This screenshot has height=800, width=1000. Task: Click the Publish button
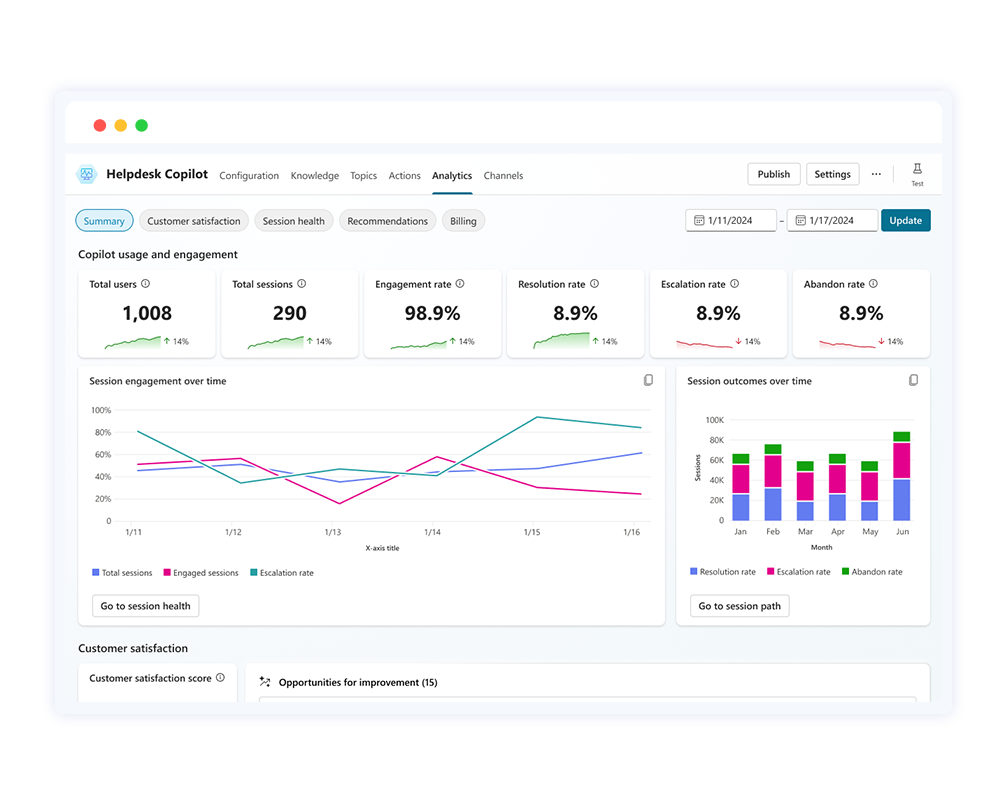tap(773, 174)
